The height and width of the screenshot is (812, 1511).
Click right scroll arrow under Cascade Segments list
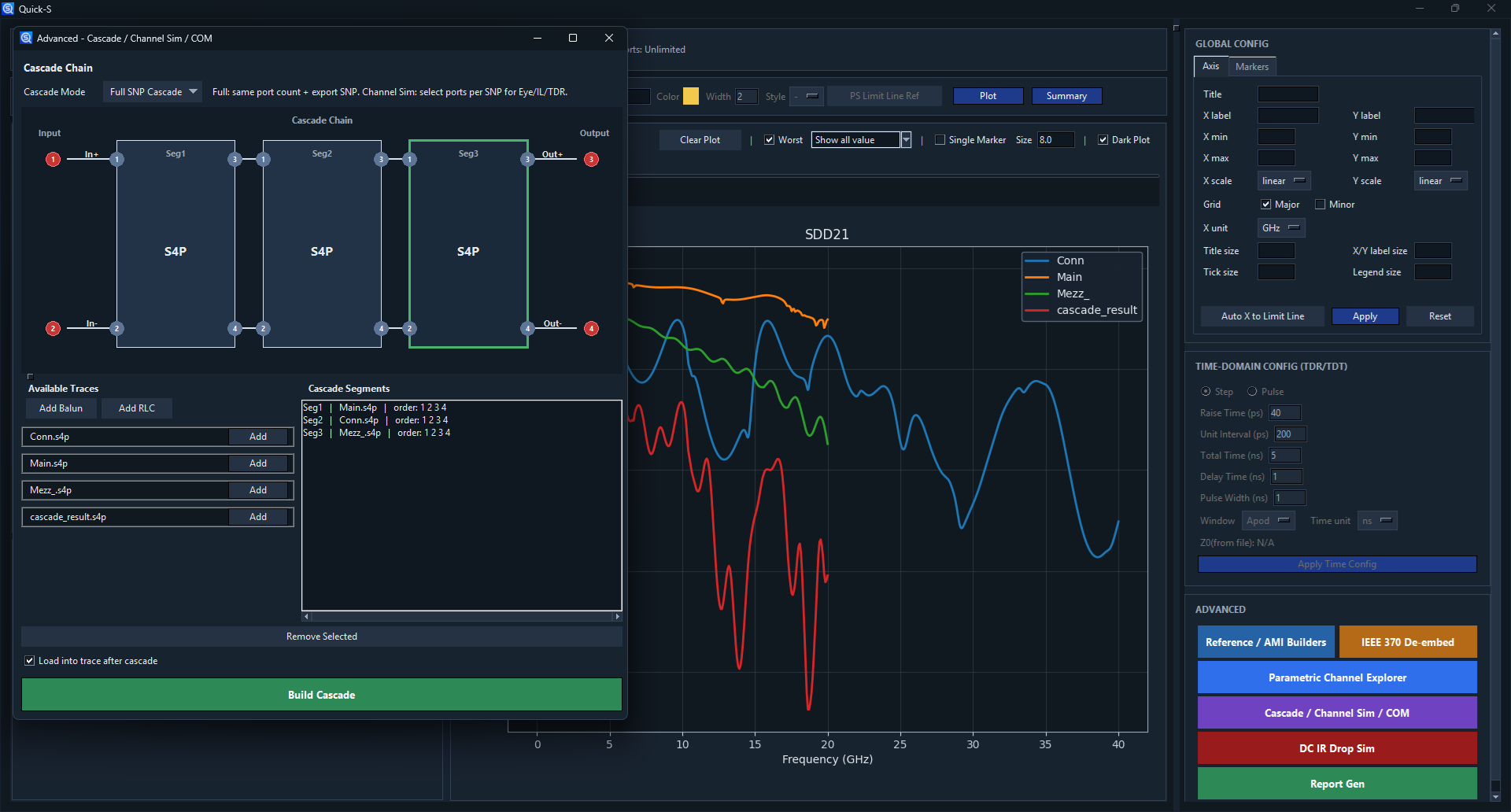[618, 617]
